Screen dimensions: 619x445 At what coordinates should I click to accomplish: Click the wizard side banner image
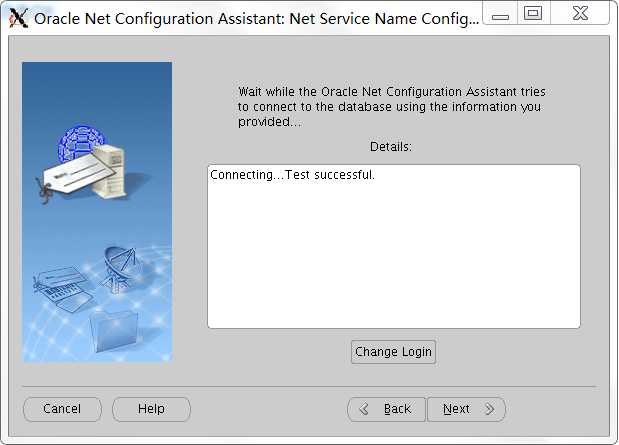pos(97,212)
